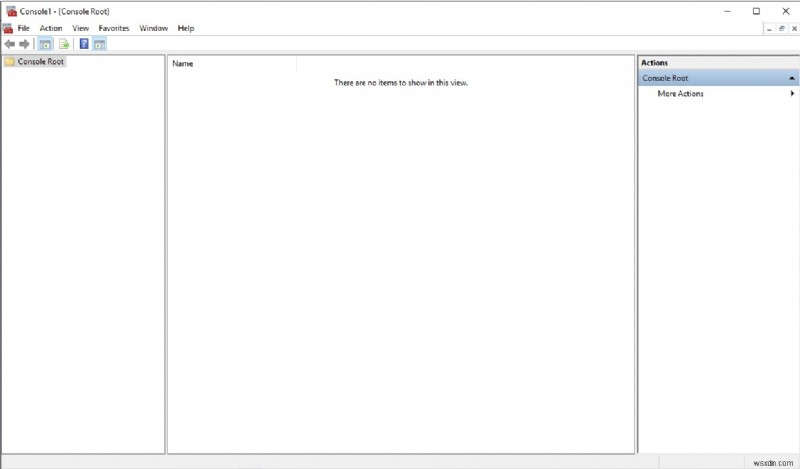Screen dimensions: 800x469
Task: Close the Console1 main window
Action: [x=786, y=11]
